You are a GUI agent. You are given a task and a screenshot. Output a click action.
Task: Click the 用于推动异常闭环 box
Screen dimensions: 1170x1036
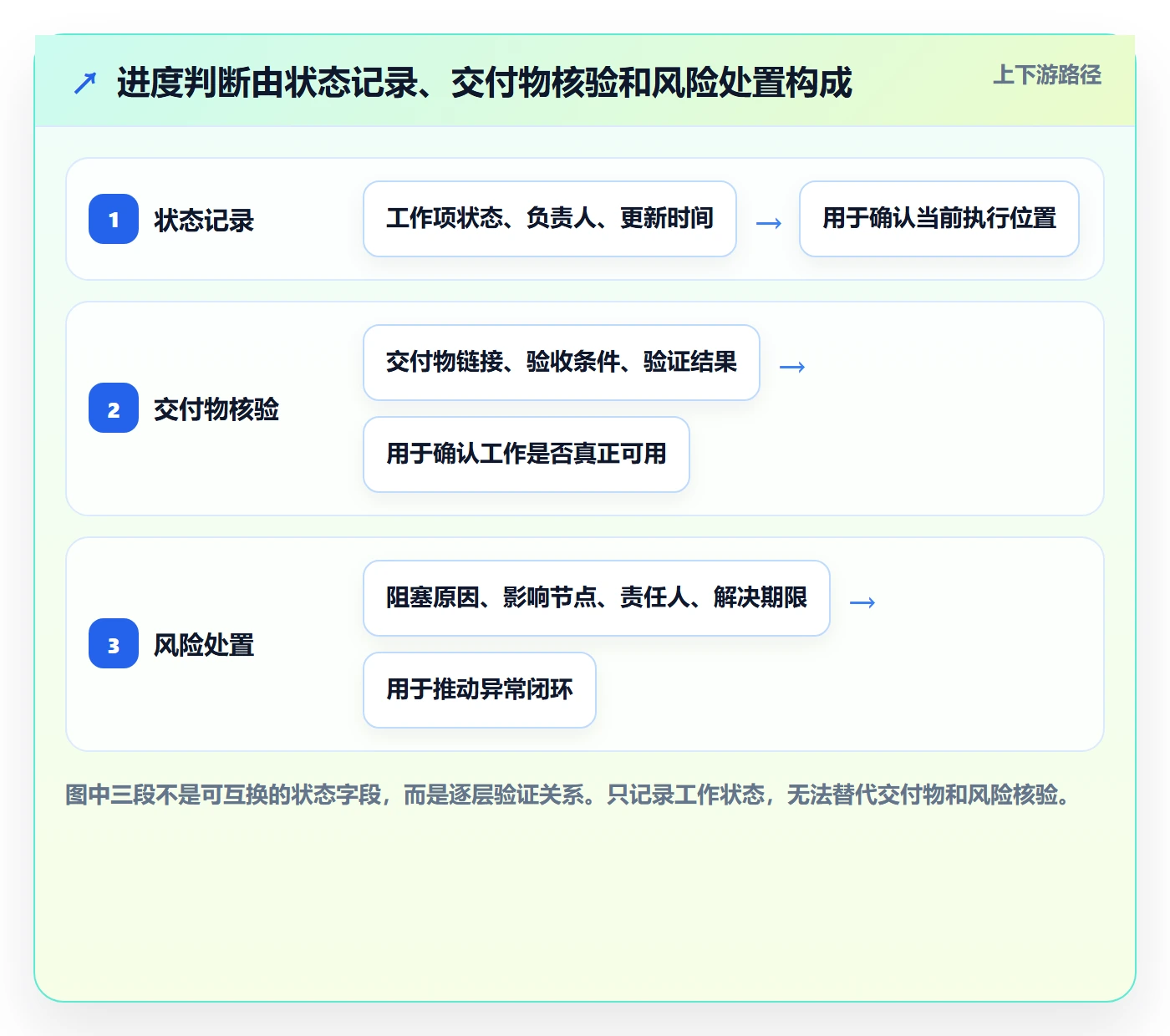tap(480, 690)
